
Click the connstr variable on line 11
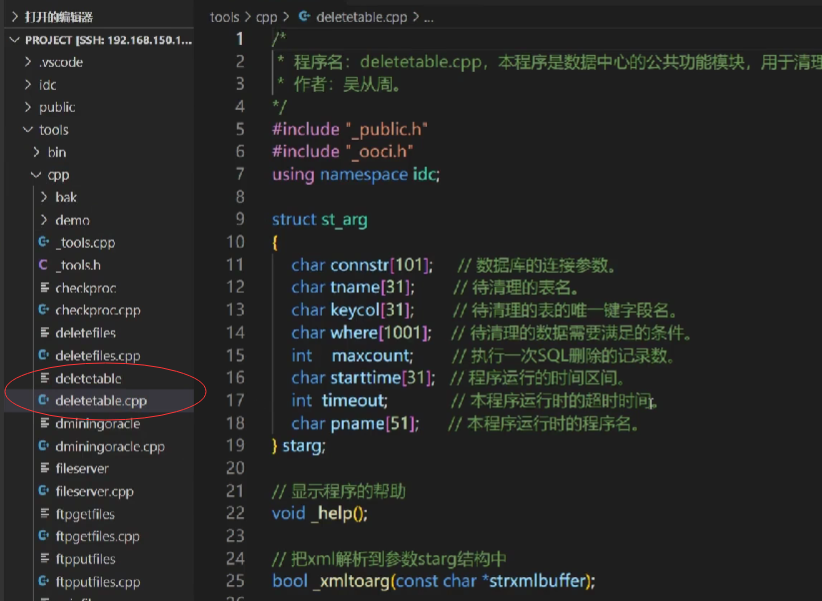click(360, 265)
